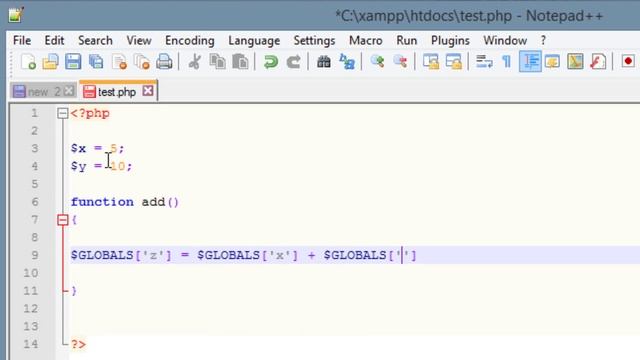Screen dimensions: 640x360
Task: Collapse the function body fold on line 7
Action: (62, 220)
